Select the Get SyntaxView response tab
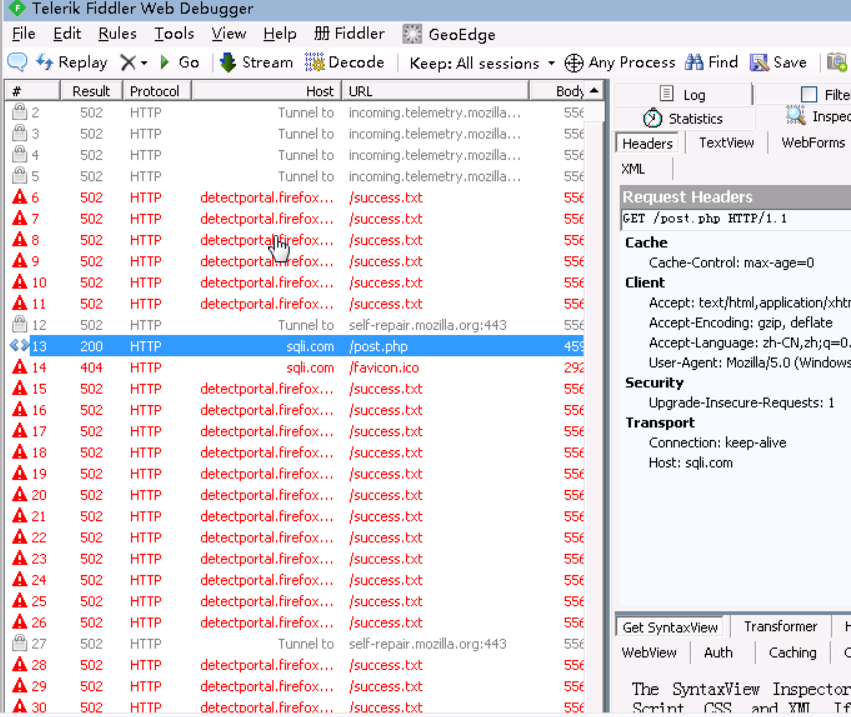This screenshot has height=717, width=851. [670, 627]
